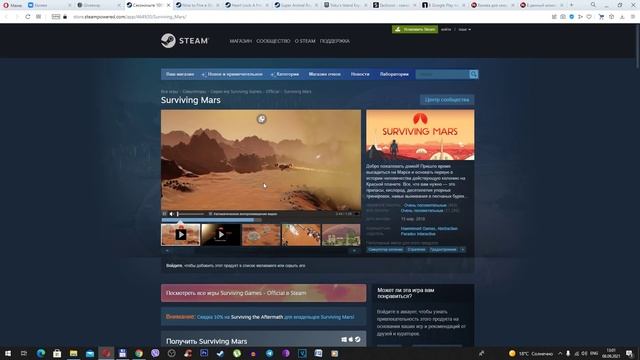
Task: Open File Explorer from the taskbar
Action: [73, 353]
